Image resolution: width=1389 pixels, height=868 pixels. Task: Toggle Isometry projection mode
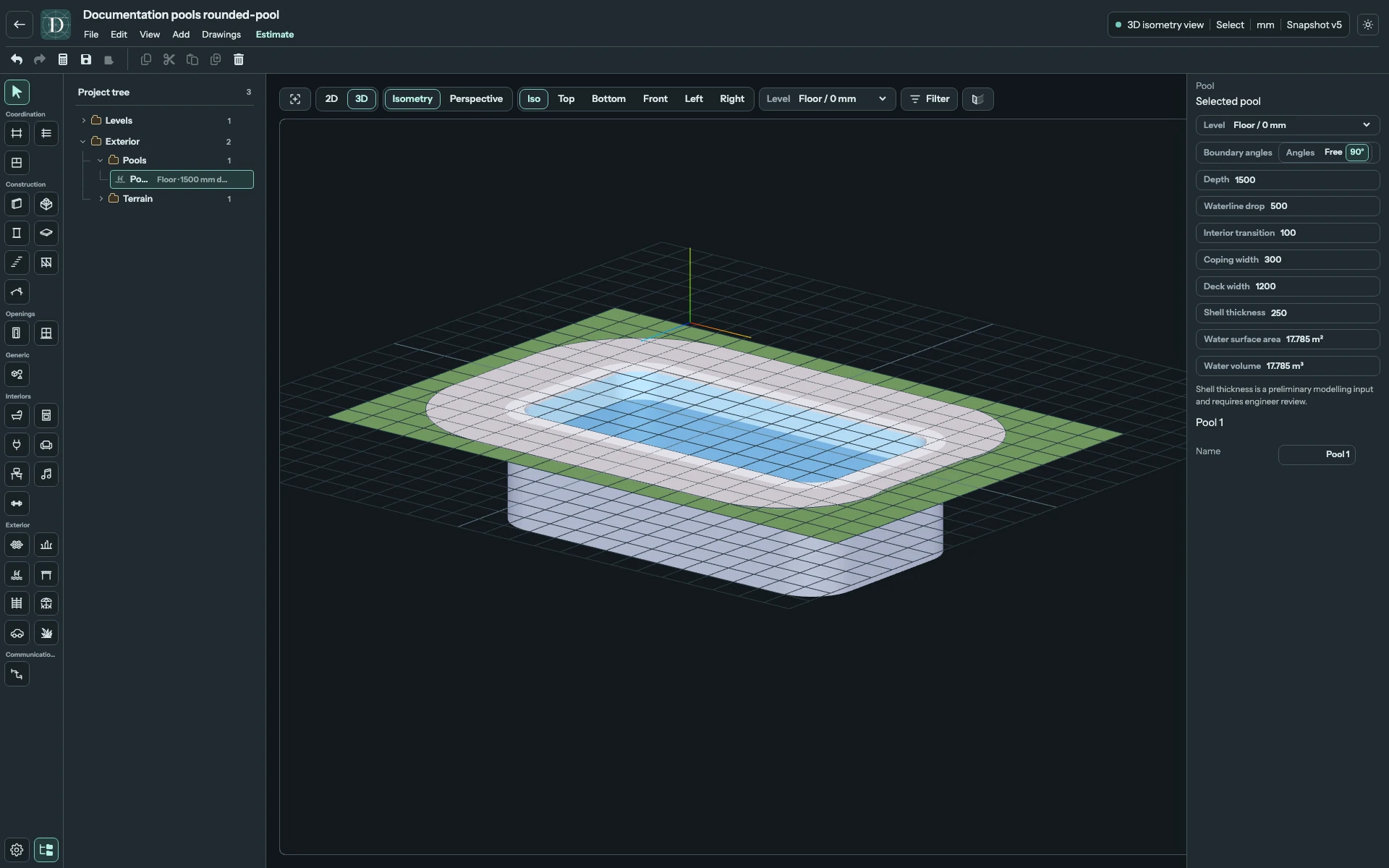[412, 99]
